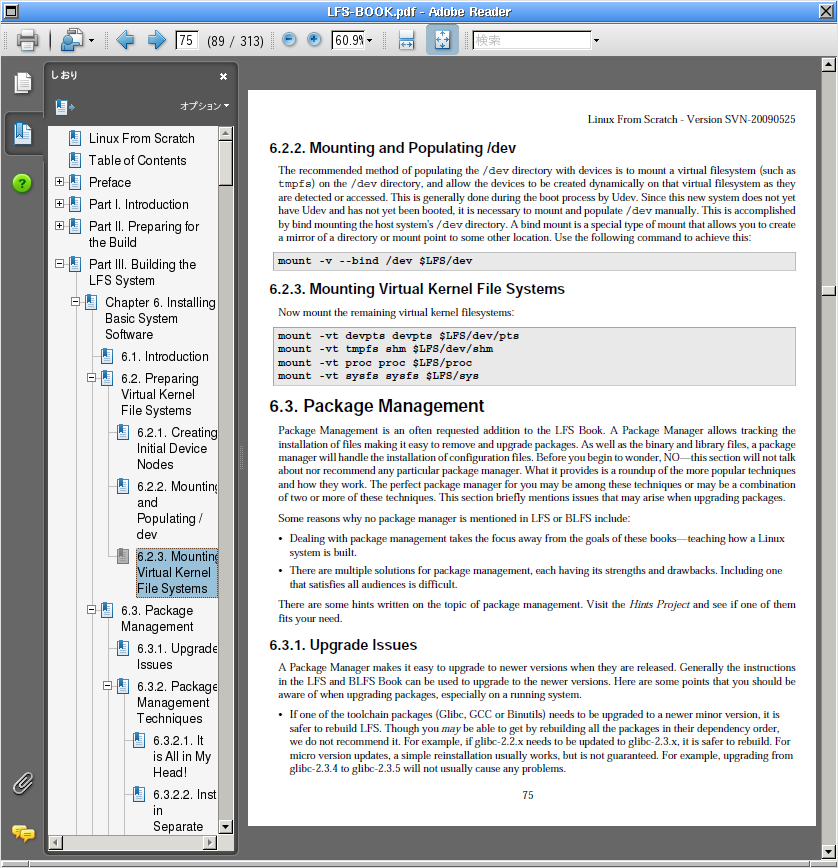Image resolution: width=838 pixels, height=868 pixels.
Task: Open the zoom level dropdown arrow
Action: coord(370,40)
